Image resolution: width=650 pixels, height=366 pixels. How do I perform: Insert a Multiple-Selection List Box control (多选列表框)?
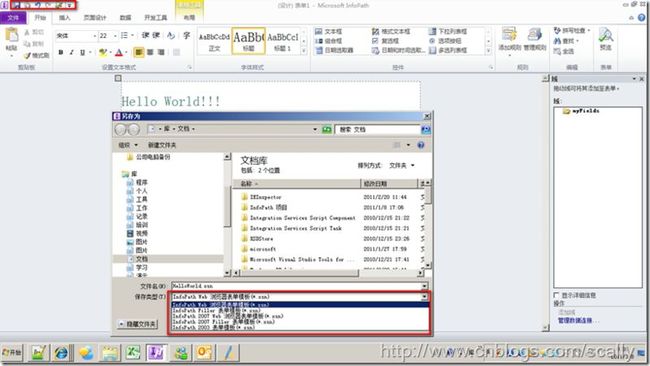click(448, 51)
